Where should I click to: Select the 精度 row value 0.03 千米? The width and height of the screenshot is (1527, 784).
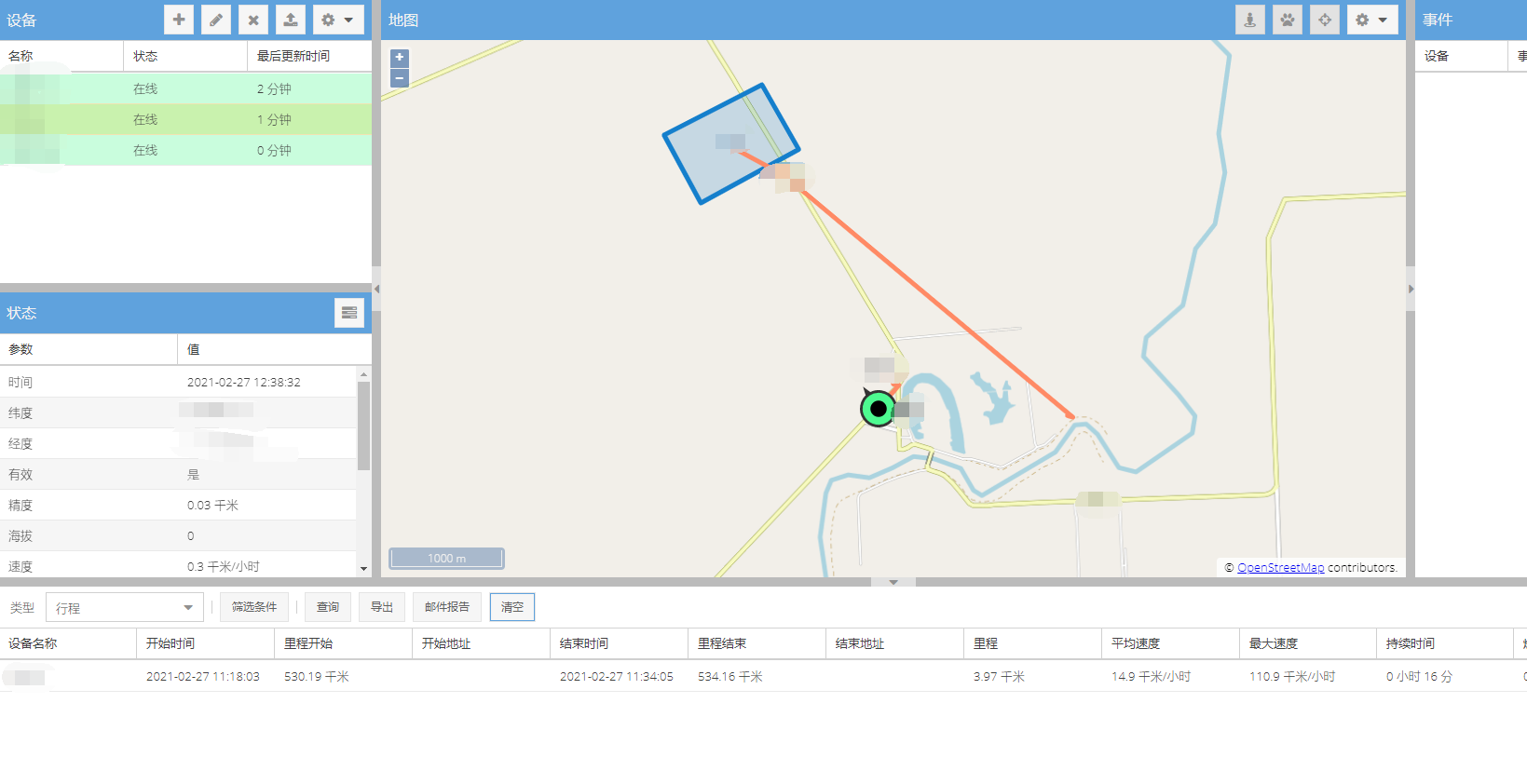click(212, 506)
